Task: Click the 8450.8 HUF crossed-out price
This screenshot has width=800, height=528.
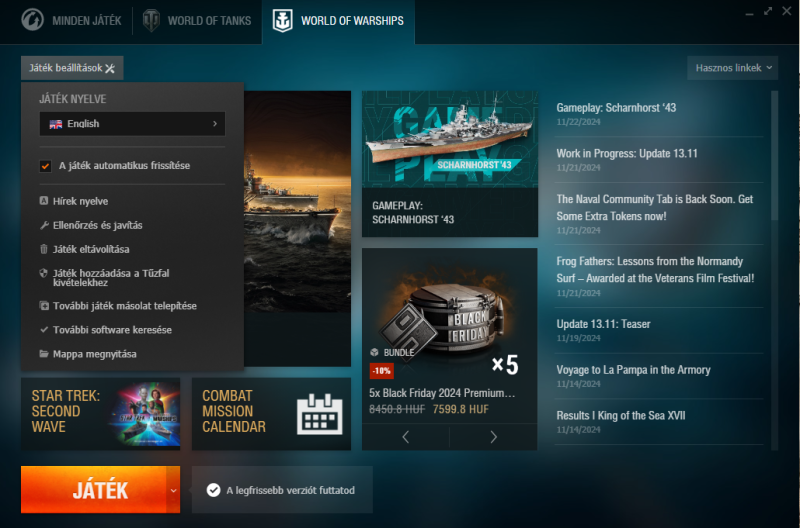Action: pyautogui.click(x=397, y=409)
